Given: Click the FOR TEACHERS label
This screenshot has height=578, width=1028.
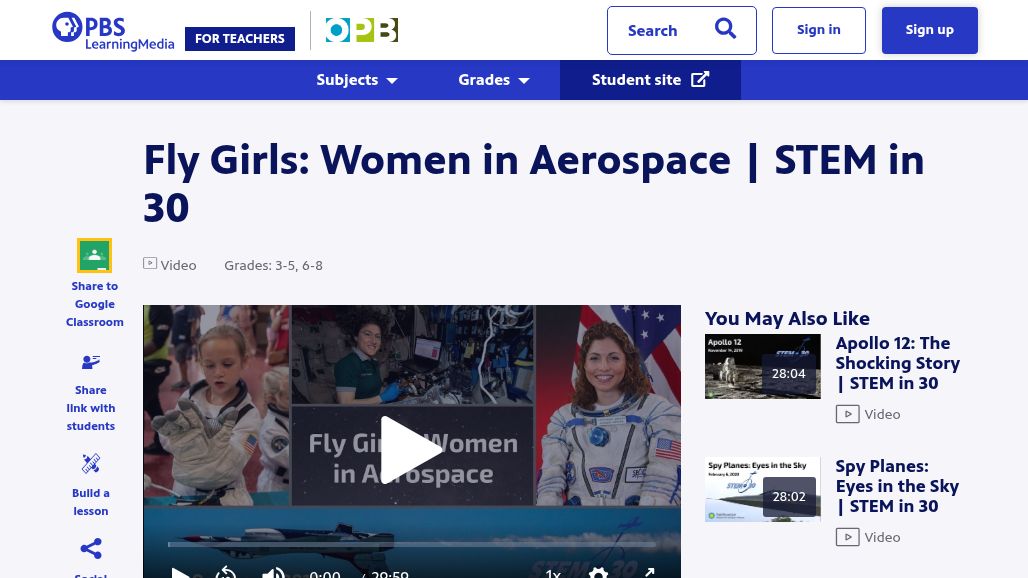Looking at the screenshot, I should point(240,39).
